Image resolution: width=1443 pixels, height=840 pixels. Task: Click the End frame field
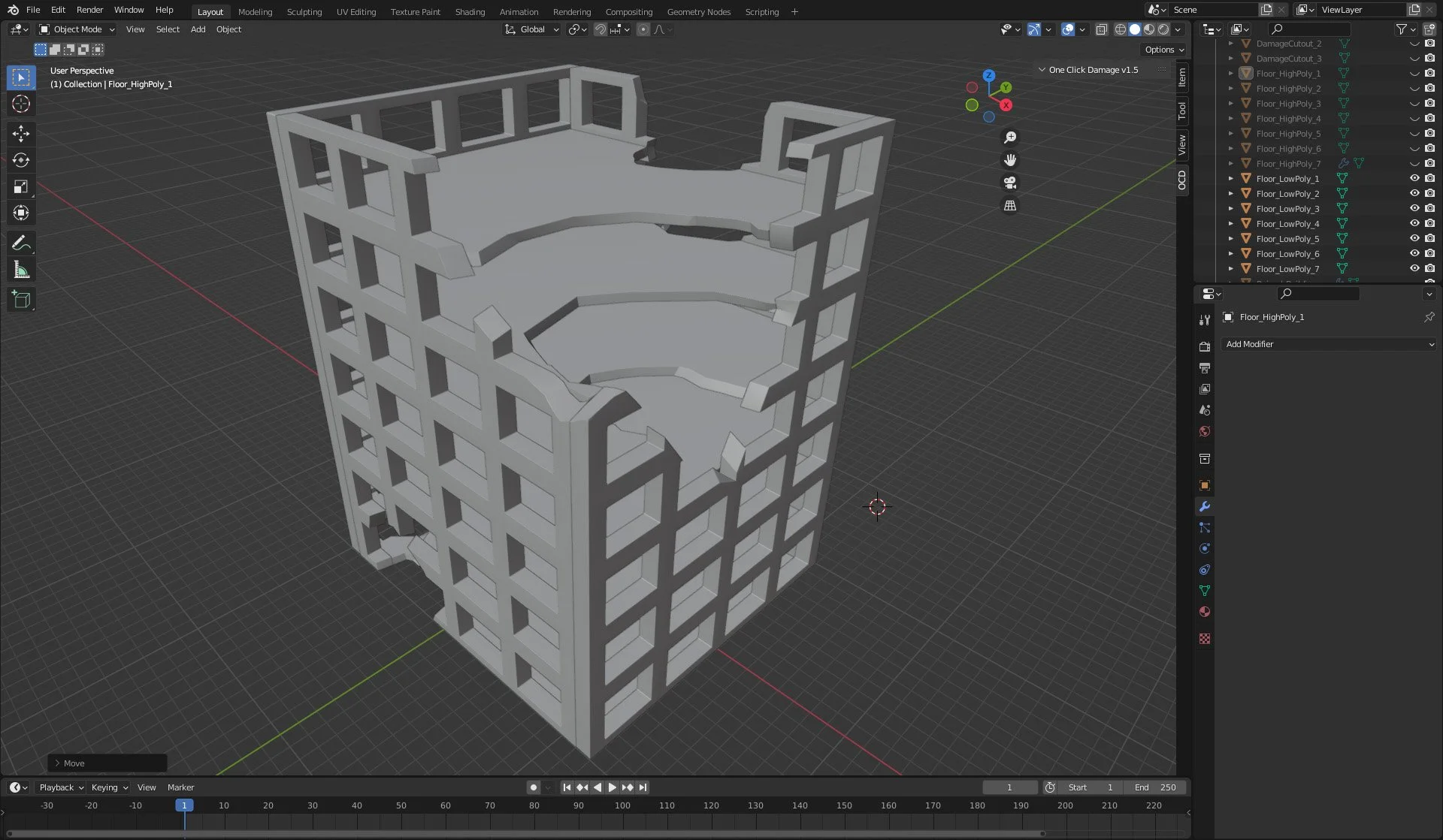tap(1155, 787)
